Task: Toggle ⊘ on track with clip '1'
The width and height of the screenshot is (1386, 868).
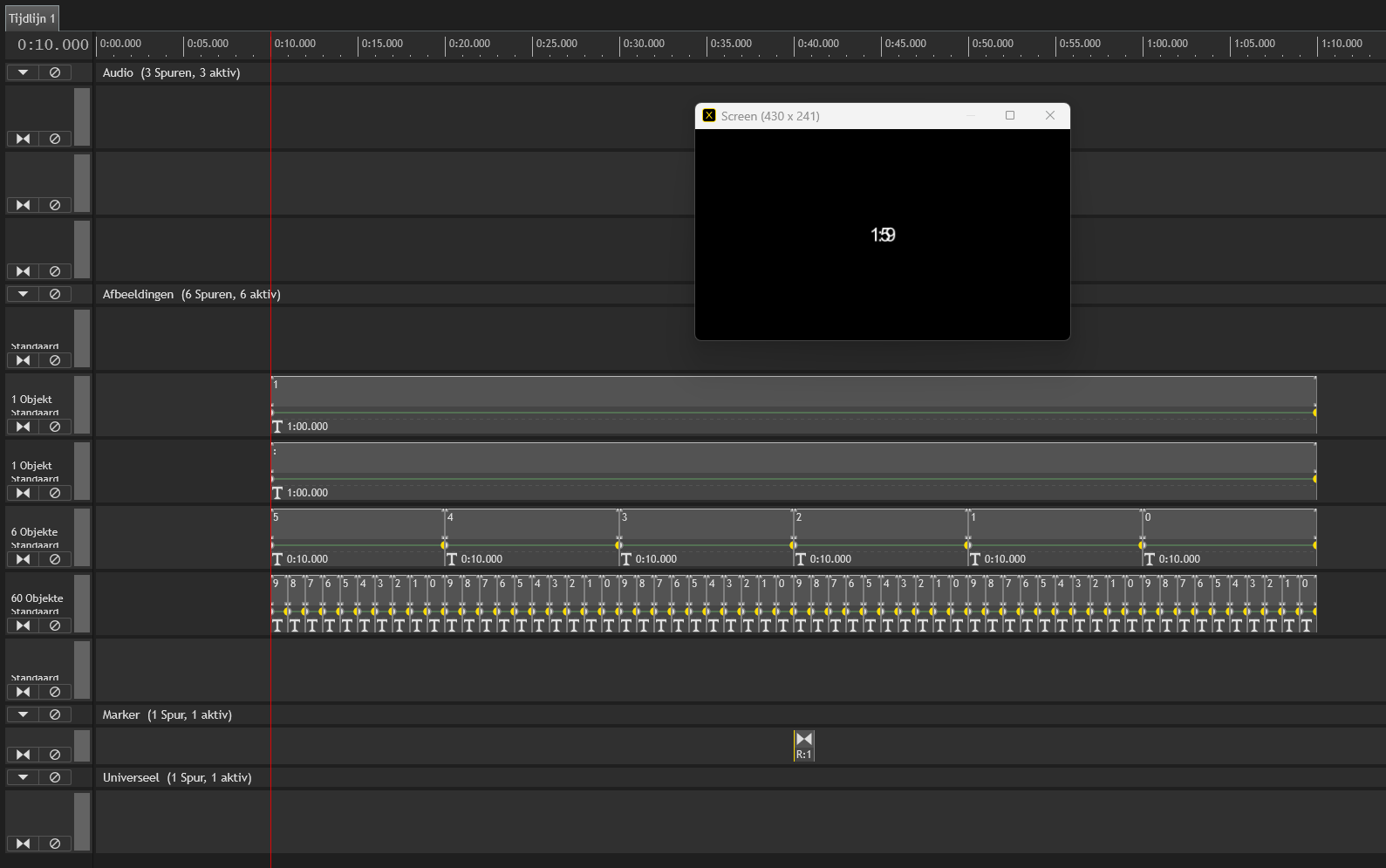Action: 55,427
